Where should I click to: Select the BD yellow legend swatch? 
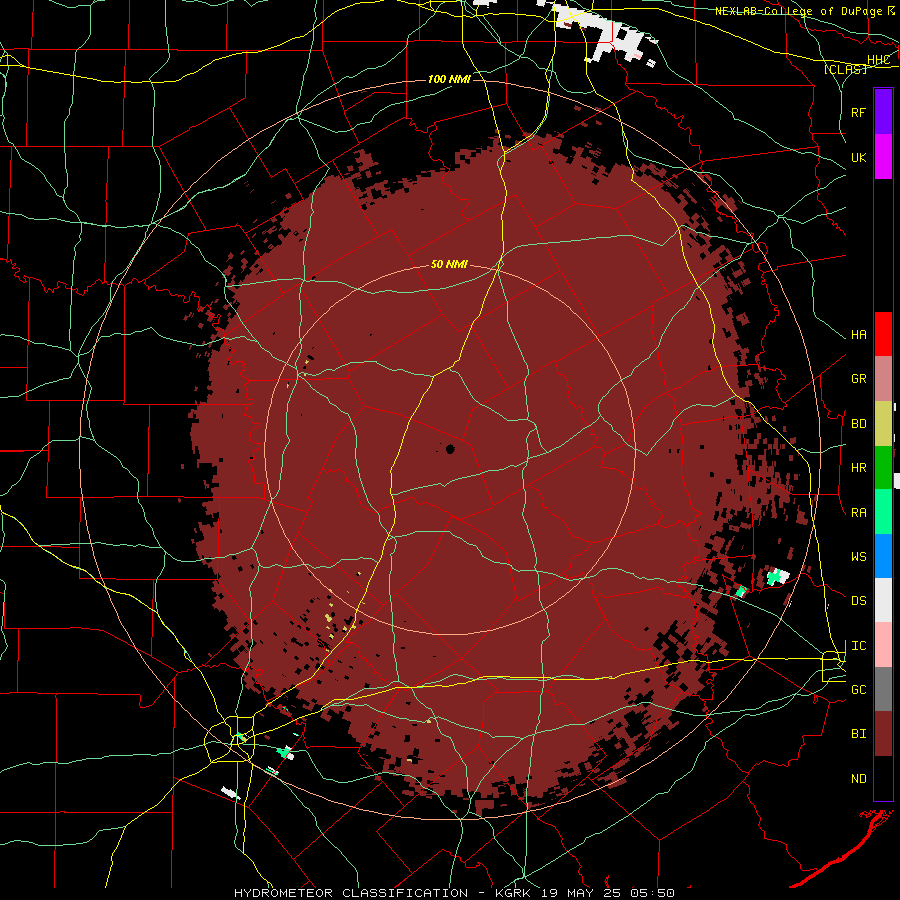(883, 424)
